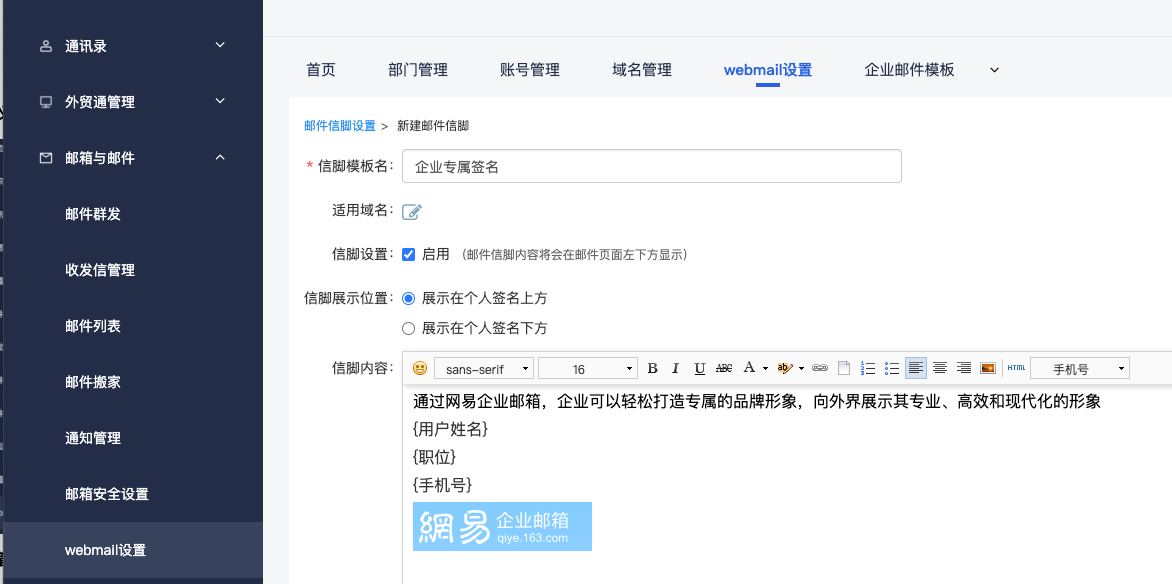Select the webmail设置 top tab
This screenshot has width=1172, height=584.
coord(768,70)
